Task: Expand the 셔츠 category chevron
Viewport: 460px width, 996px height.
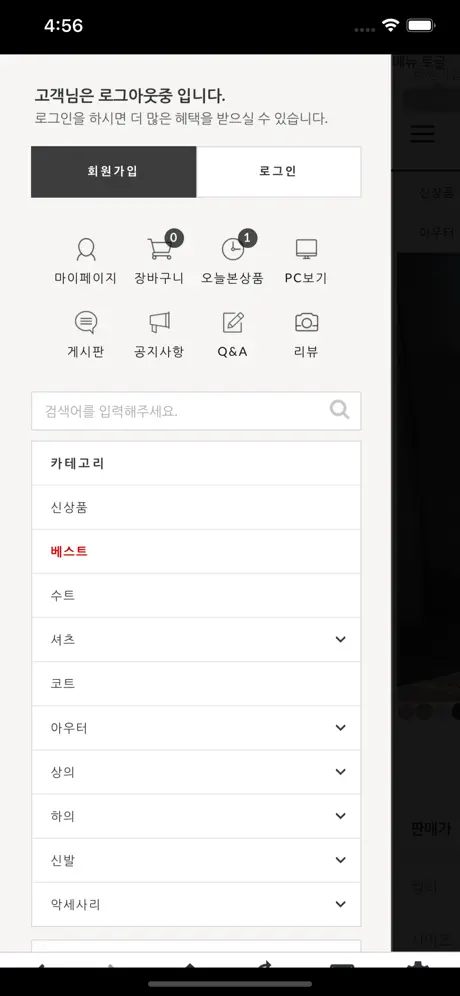Action: (x=341, y=640)
